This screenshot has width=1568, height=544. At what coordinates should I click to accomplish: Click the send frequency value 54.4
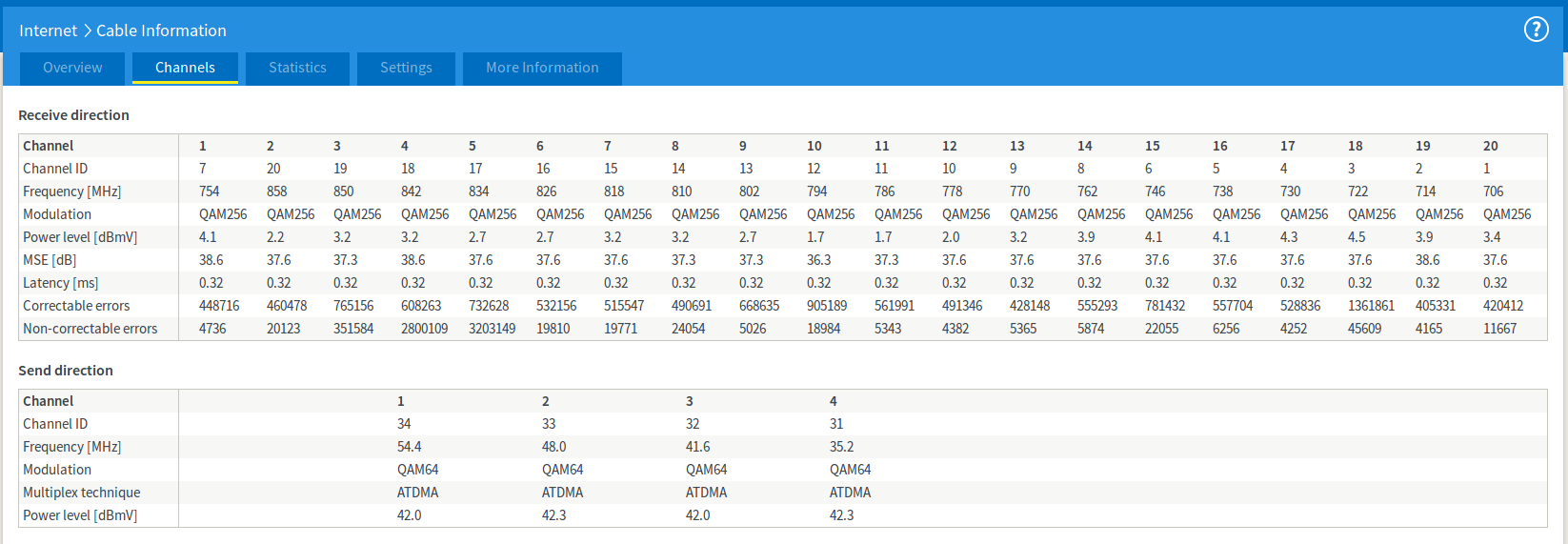[409, 447]
